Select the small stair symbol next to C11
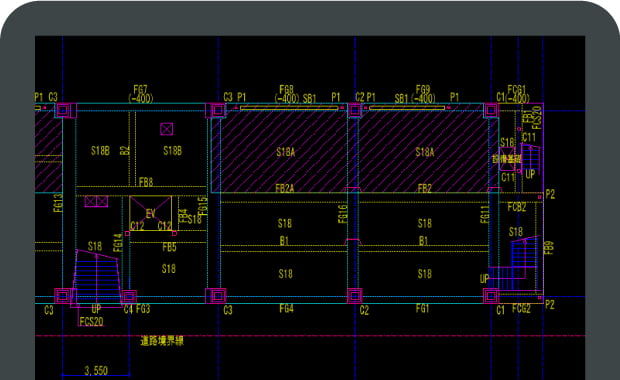Viewport: 620px width, 380px height. click(x=530, y=158)
